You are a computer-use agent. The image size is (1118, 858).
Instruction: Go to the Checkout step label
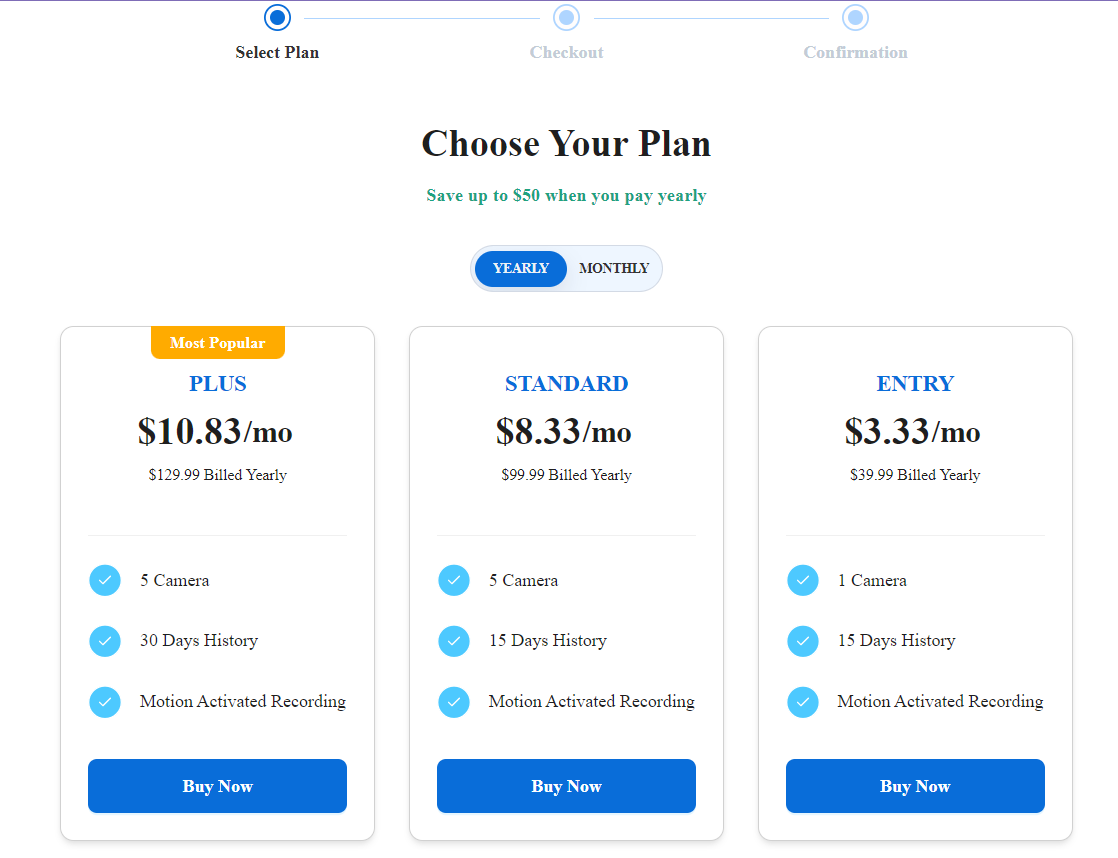[x=566, y=52]
